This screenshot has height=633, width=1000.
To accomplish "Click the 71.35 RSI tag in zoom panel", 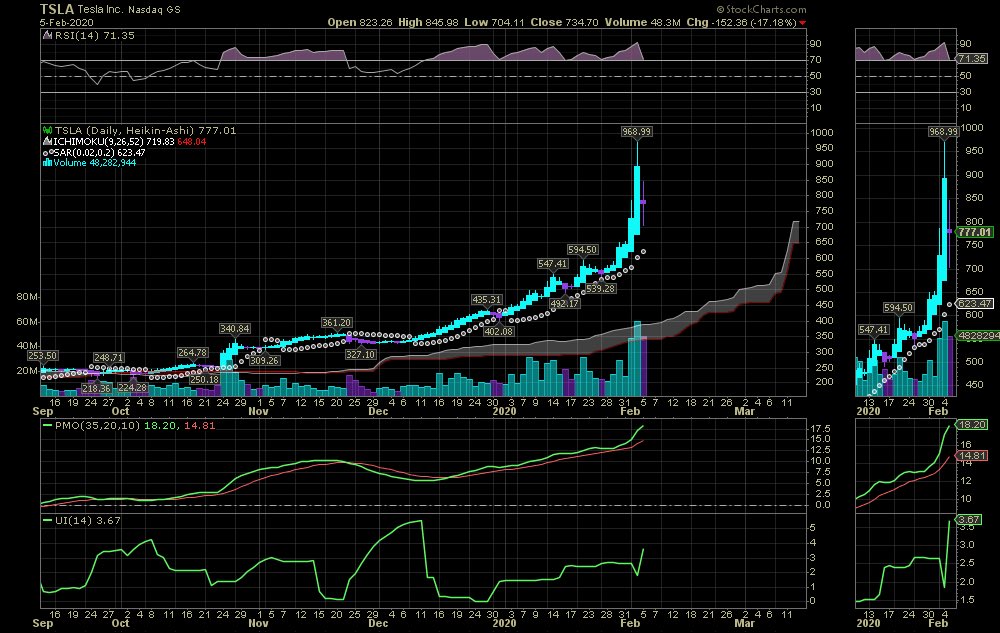I will tap(972, 59).
